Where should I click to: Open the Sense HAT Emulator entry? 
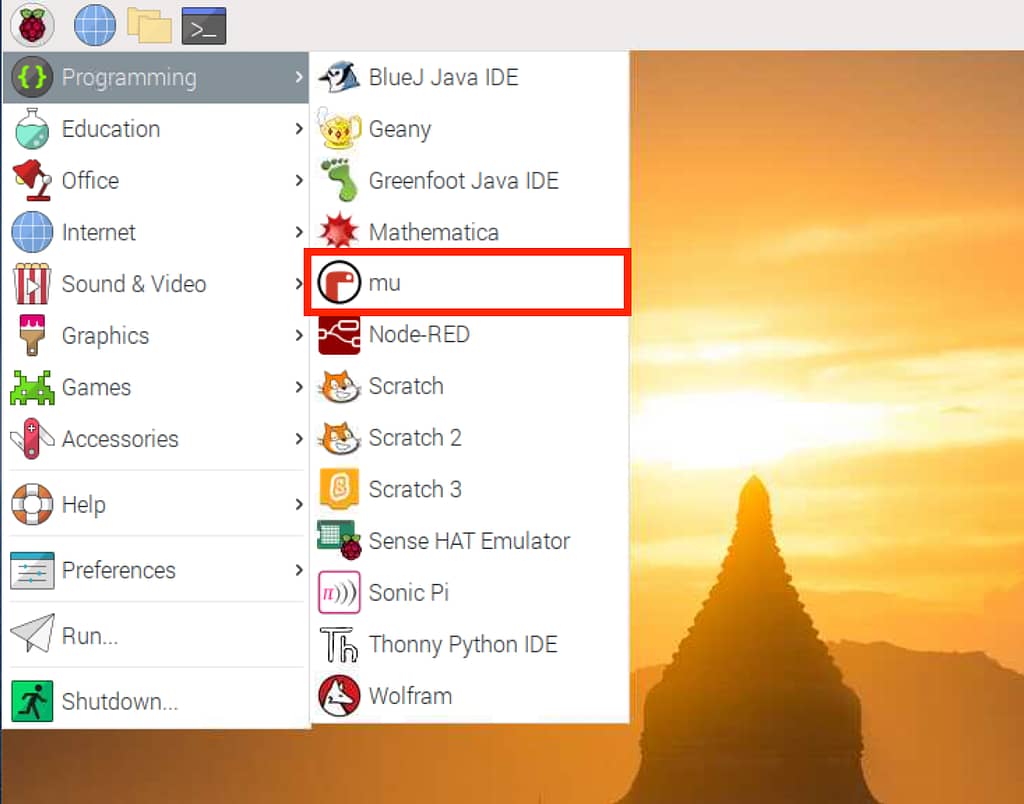470,541
